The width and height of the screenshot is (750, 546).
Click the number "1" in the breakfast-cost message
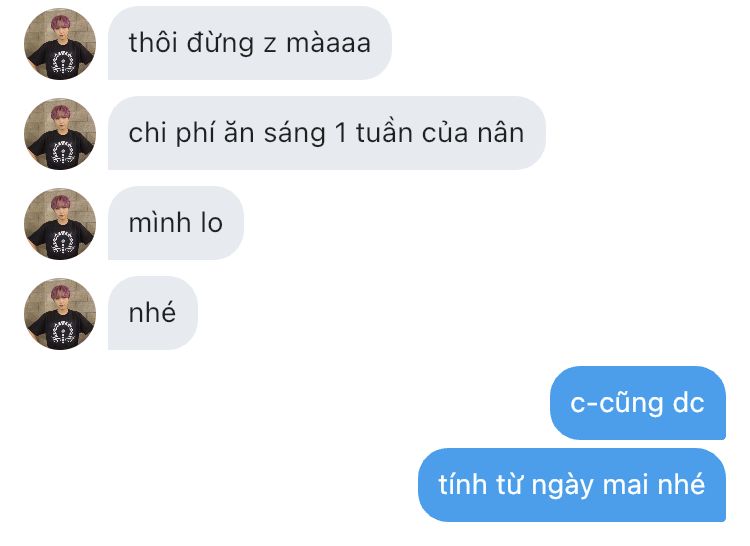tap(341, 133)
